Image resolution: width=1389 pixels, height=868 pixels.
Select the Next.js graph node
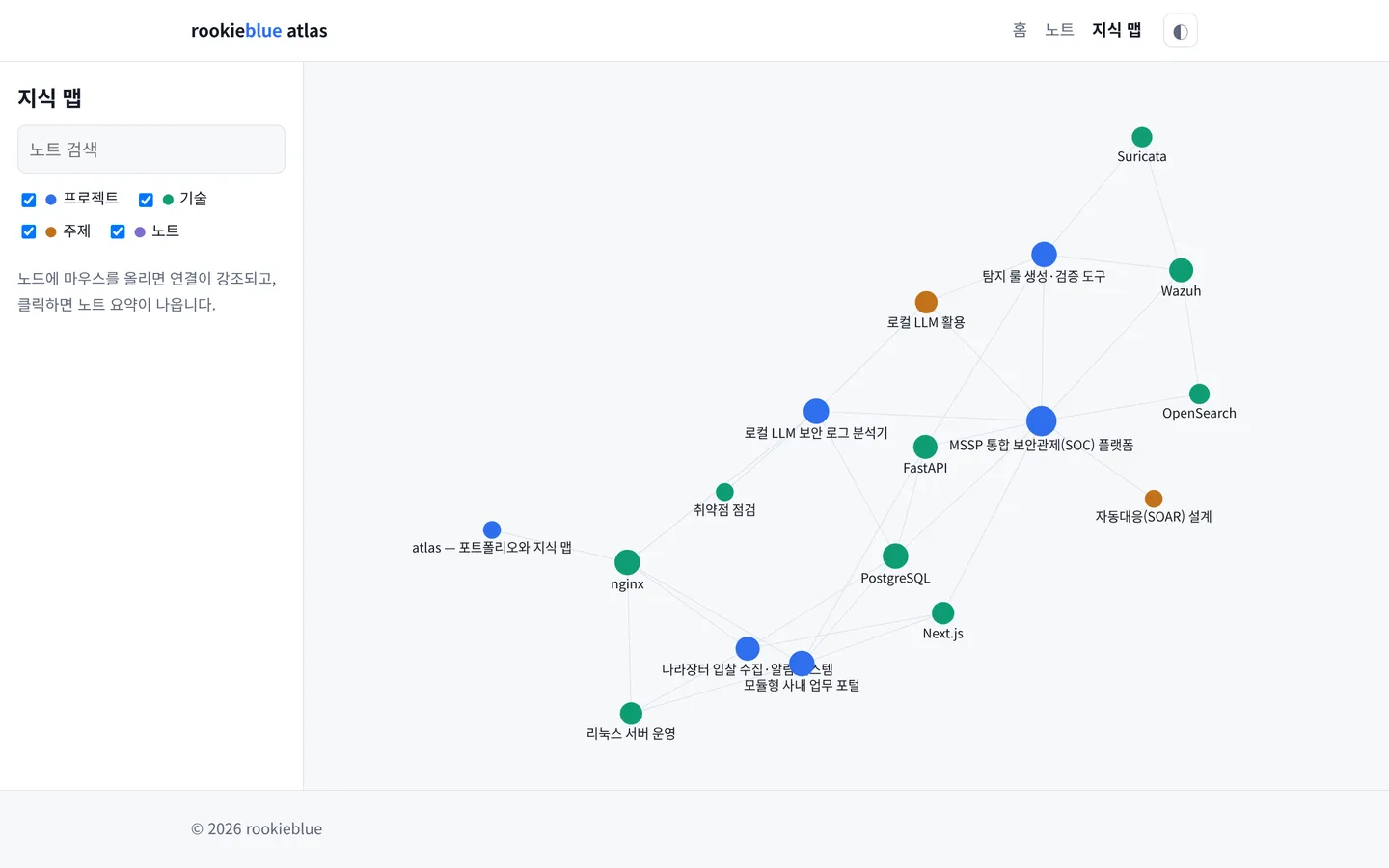point(943,613)
